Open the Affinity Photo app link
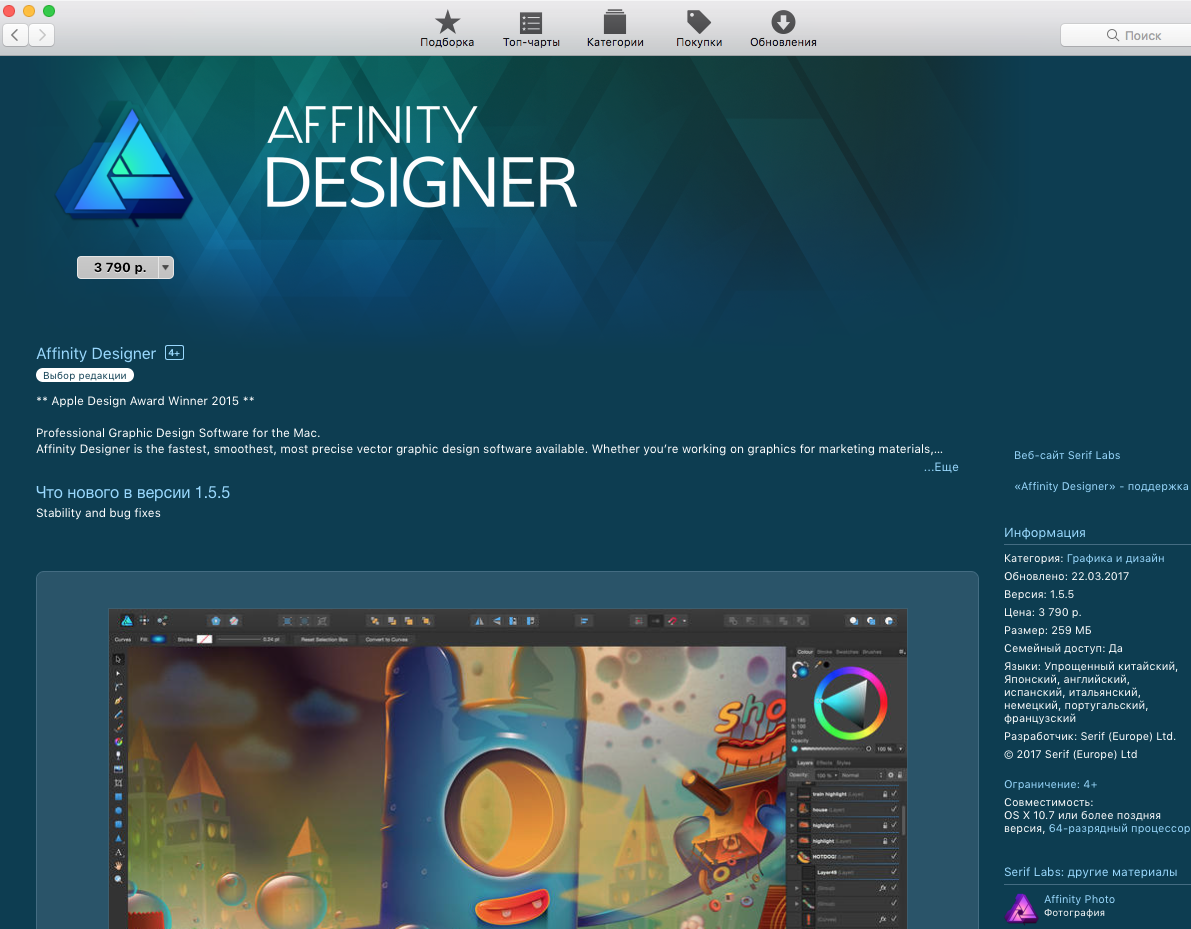This screenshot has width=1191, height=929. coord(1079,899)
